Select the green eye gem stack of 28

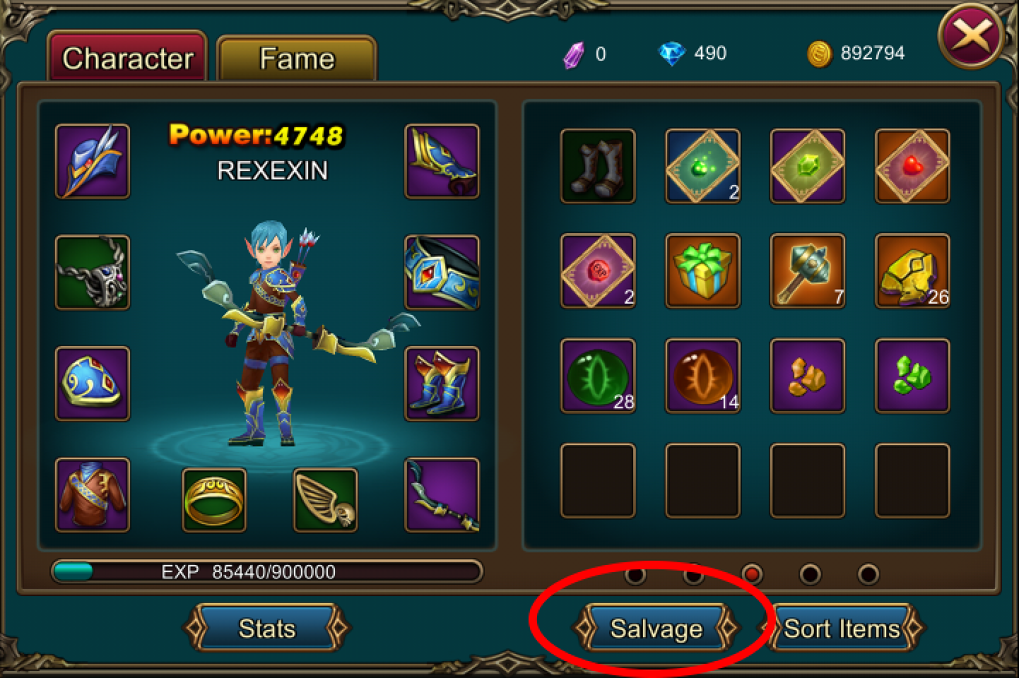tap(598, 376)
